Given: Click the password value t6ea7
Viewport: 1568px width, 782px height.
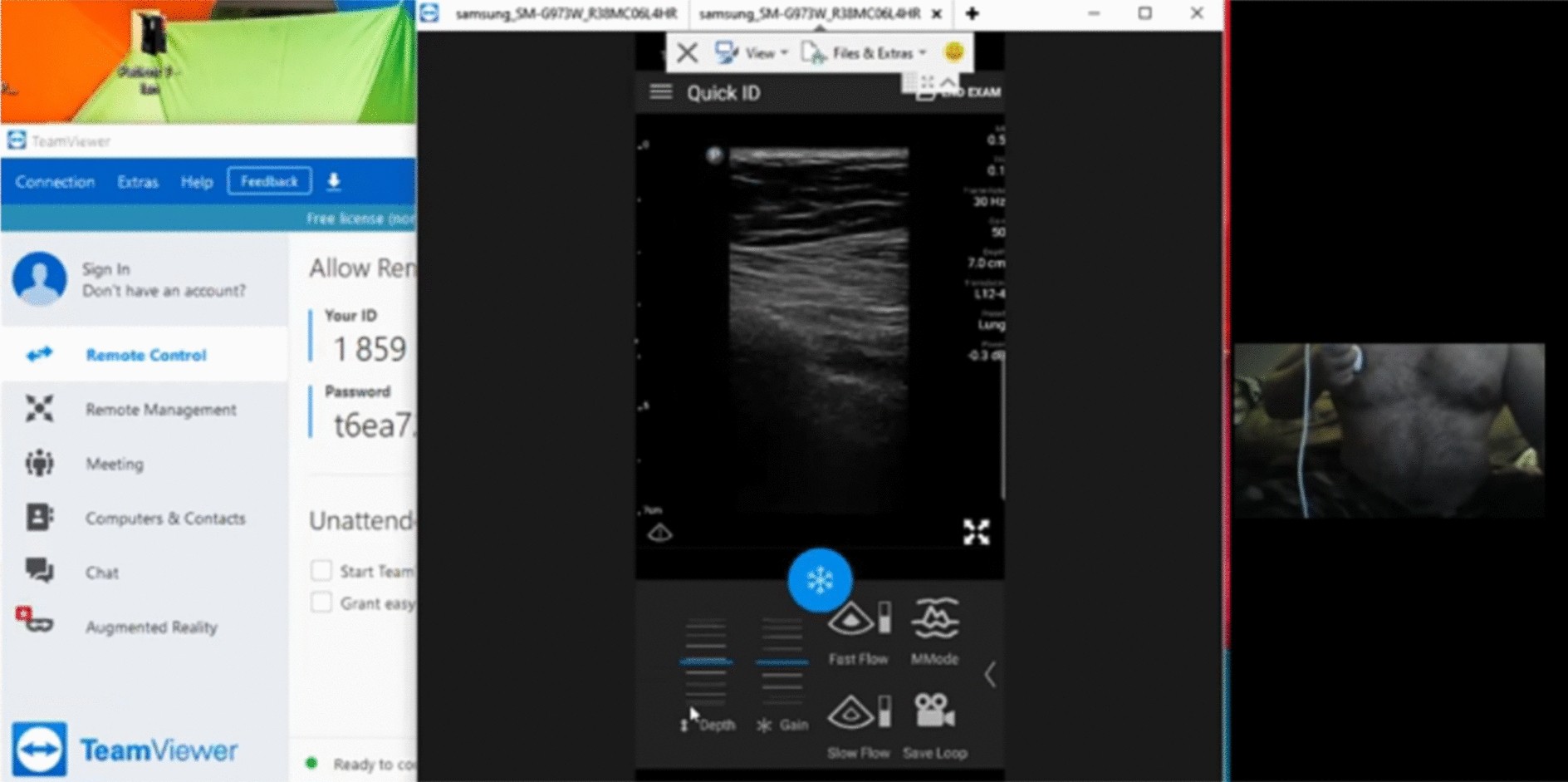Looking at the screenshot, I should [x=373, y=425].
